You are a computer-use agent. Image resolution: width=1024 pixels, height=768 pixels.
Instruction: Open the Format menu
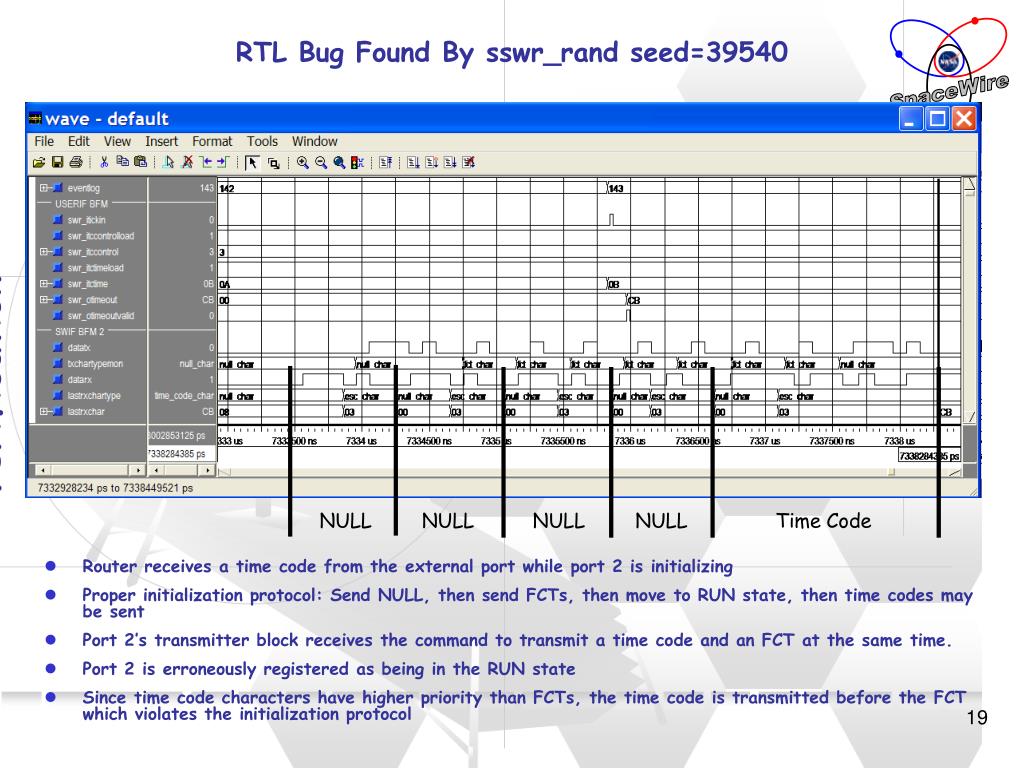(212, 141)
